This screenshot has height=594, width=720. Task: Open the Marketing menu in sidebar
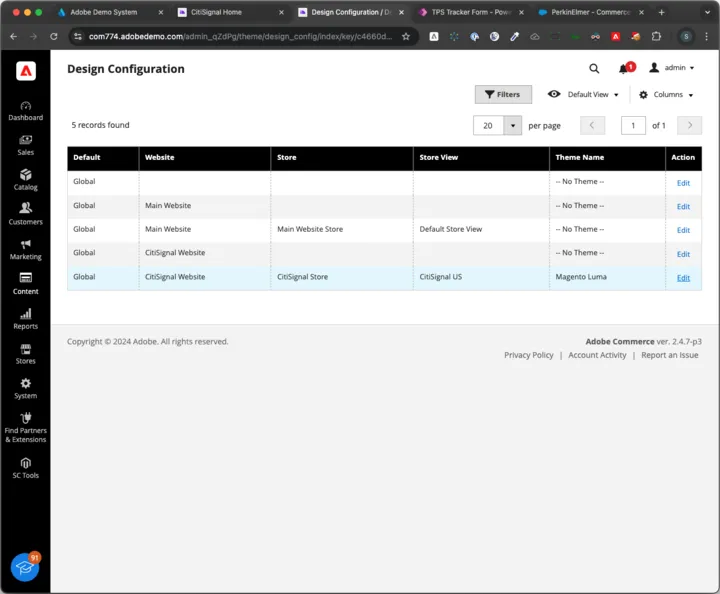pos(26,250)
